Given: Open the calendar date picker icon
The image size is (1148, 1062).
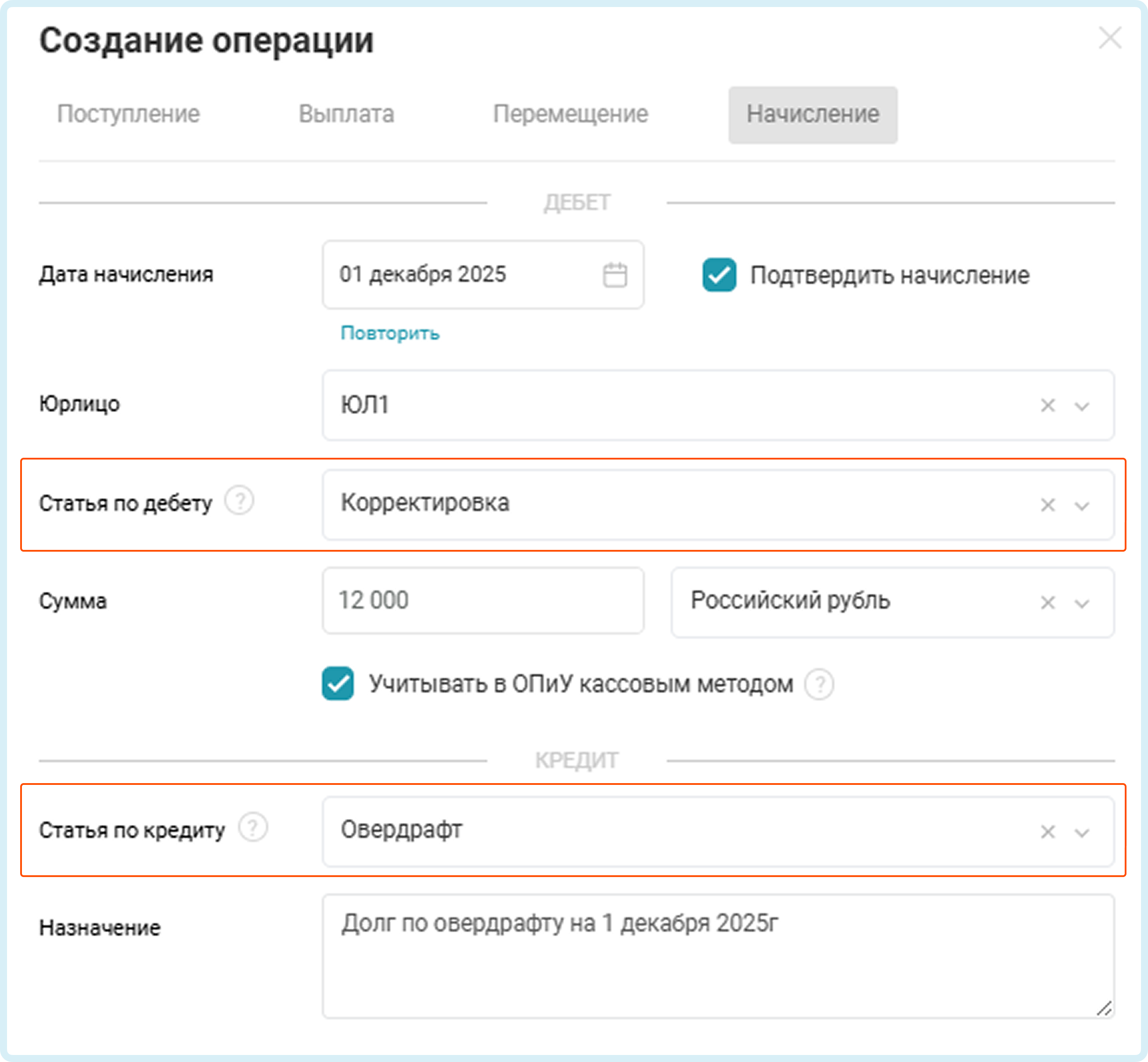Looking at the screenshot, I should coord(614,274).
